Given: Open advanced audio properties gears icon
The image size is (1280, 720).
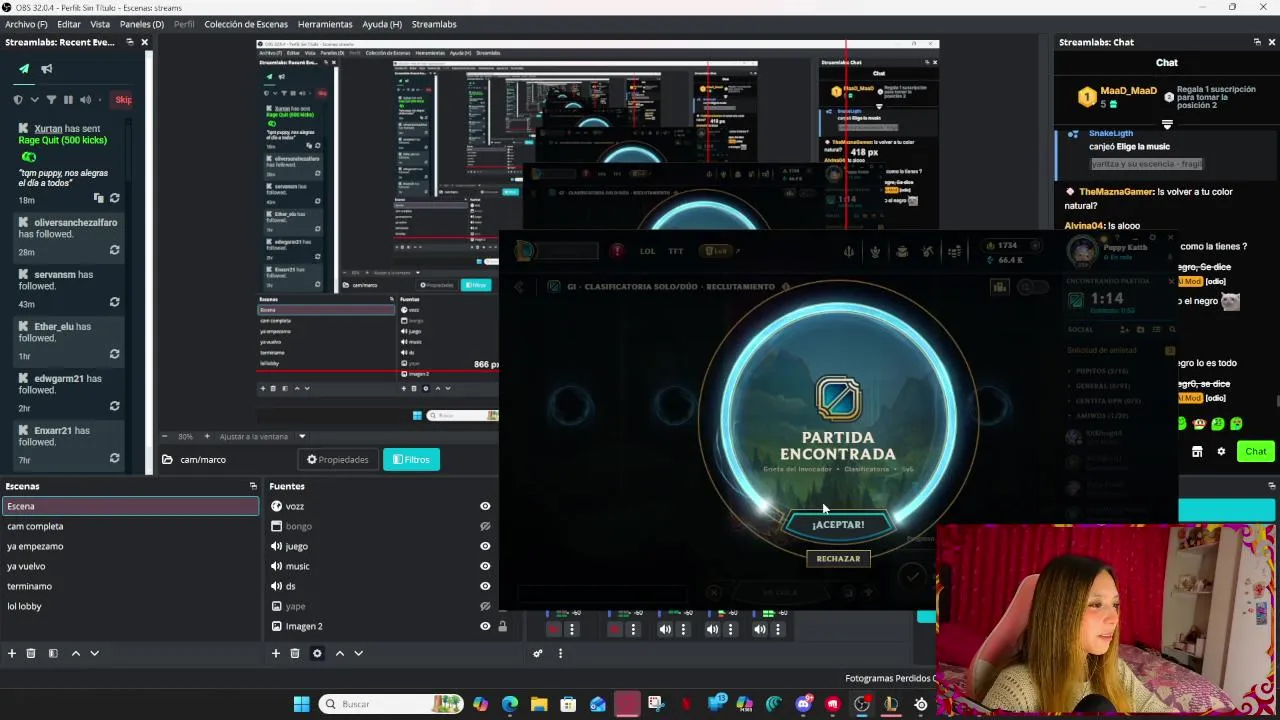Looking at the screenshot, I should (x=538, y=653).
